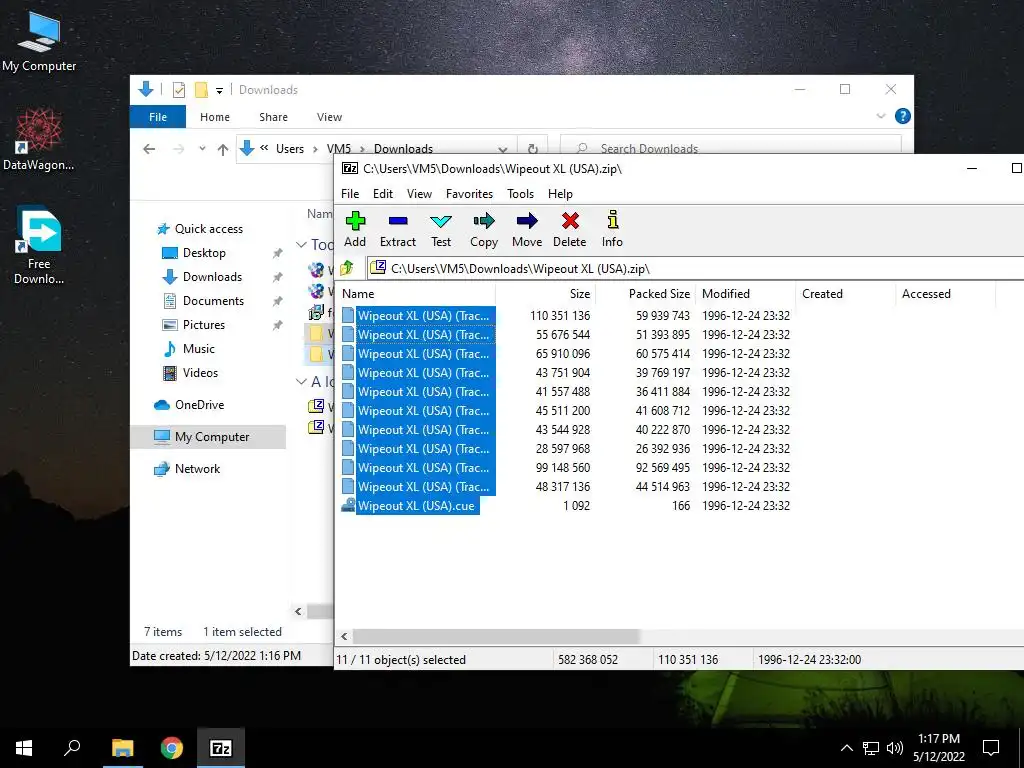This screenshot has width=1024, height=768.
Task: Go back in Explorer navigation
Action: pos(149,149)
